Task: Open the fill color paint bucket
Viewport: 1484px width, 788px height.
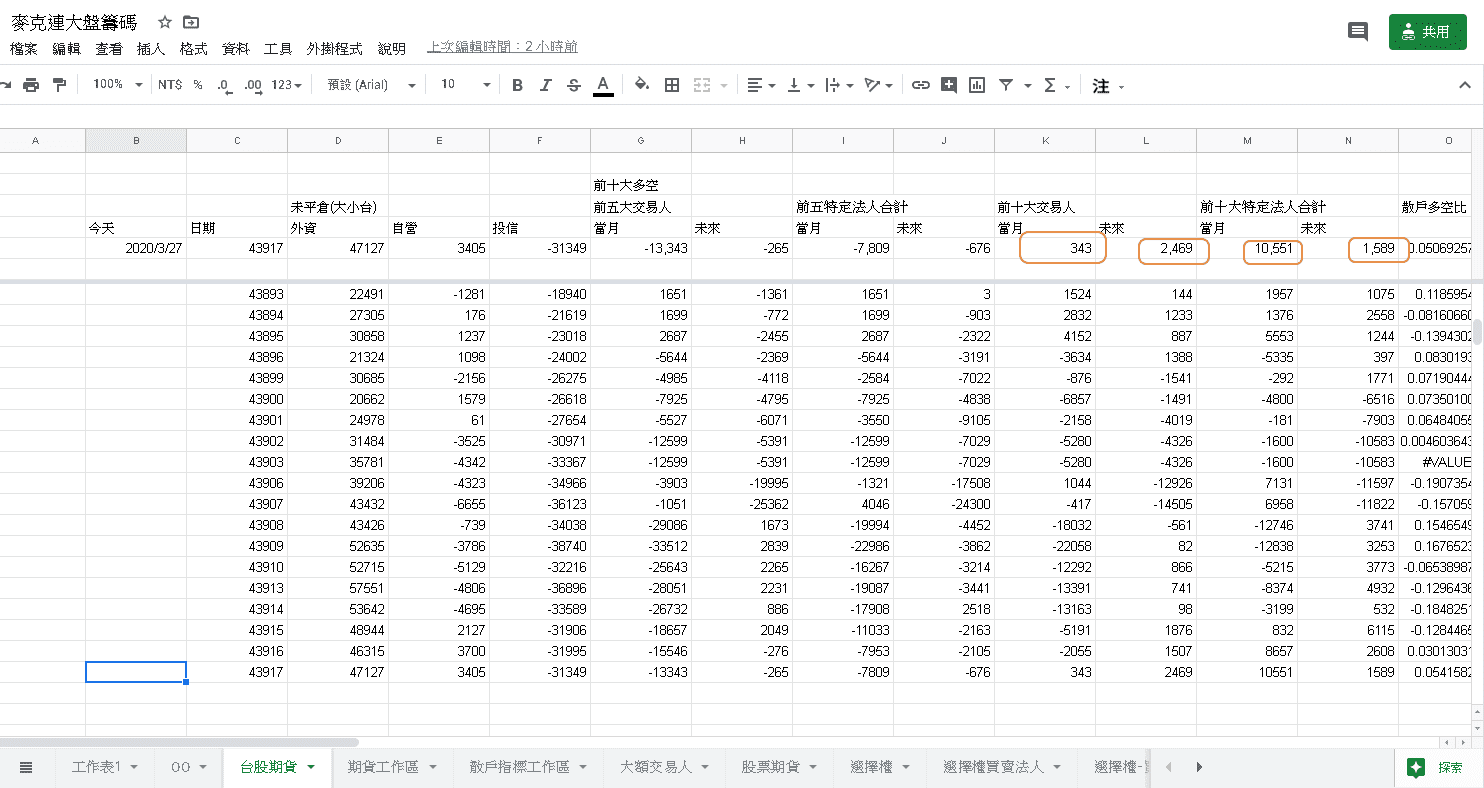Action: tap(642, 85)
